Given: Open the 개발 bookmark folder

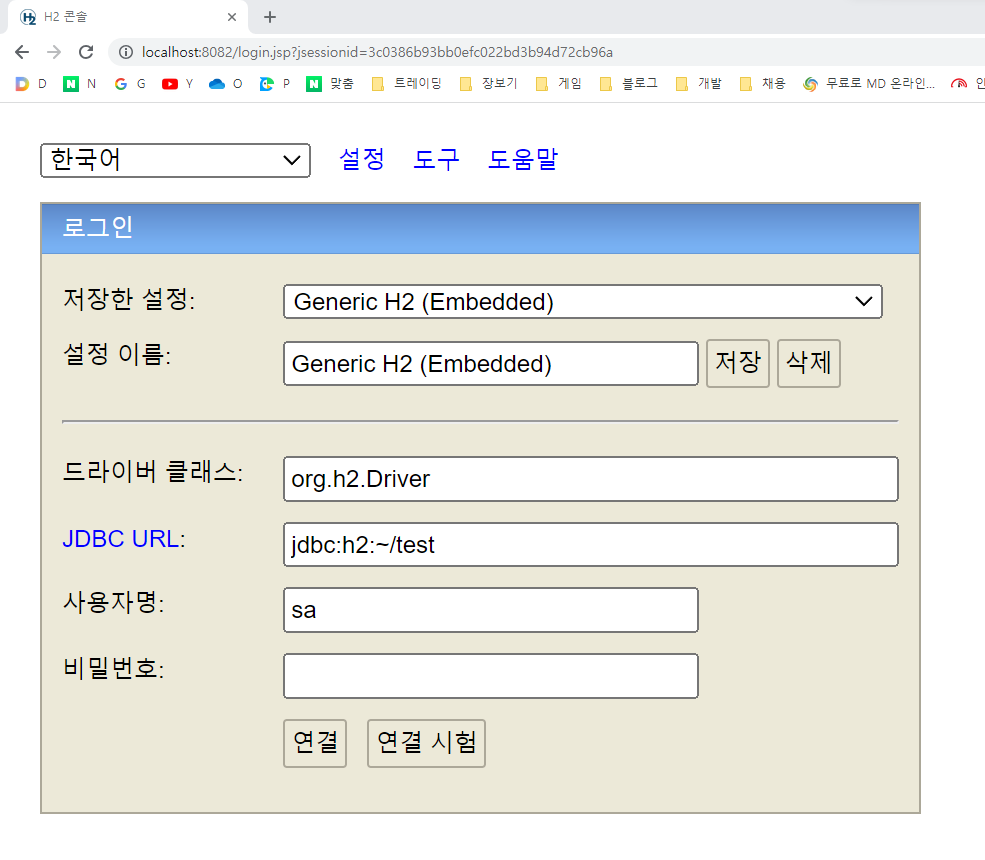Looking at the screenshot, I should click(698, 84).
